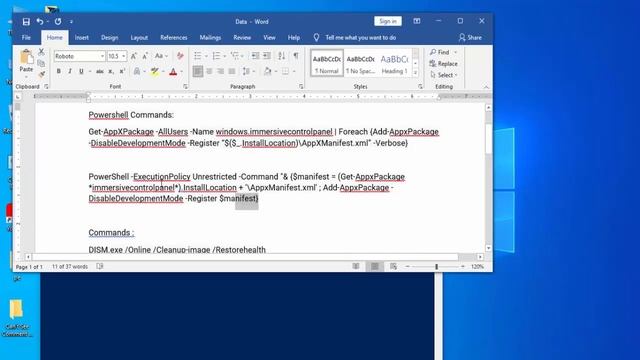Open the Select dropdown in Editing
The image size is (640, 360).
(444, 75)
